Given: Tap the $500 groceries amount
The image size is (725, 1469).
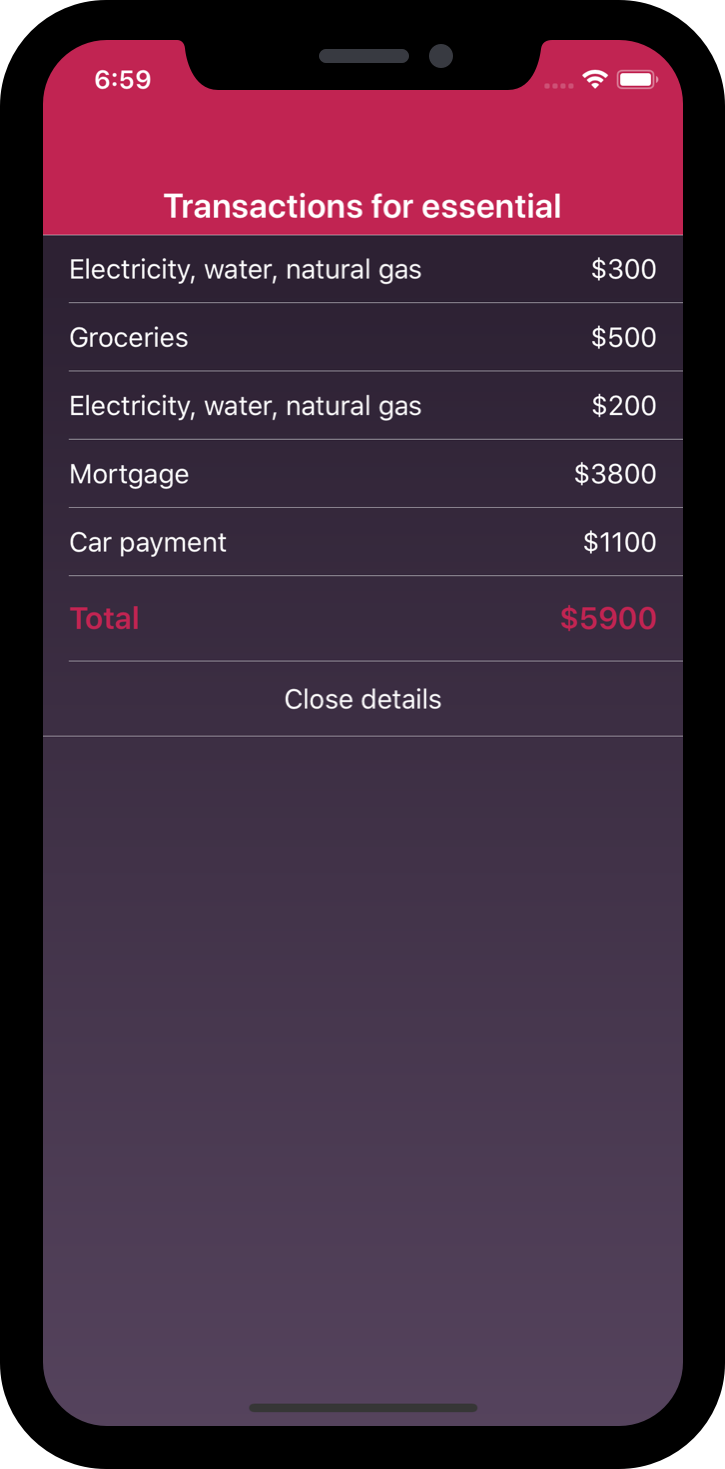Looking at the screenshot, I should [623, 338].
